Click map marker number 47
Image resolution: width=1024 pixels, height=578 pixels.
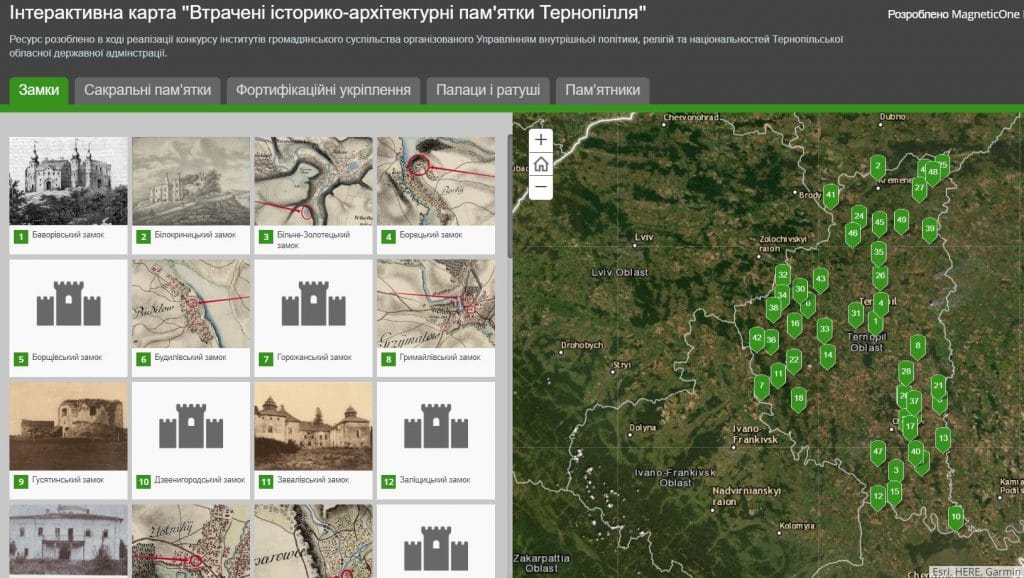878,452
